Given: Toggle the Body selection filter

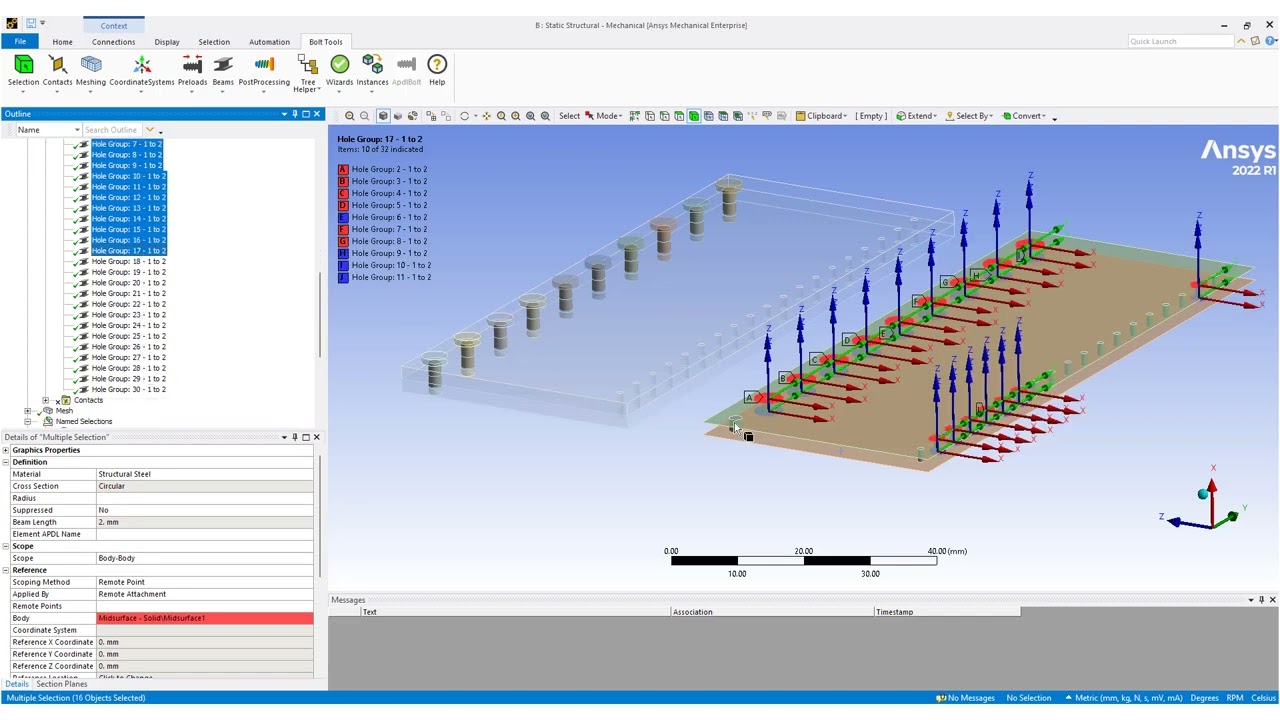Looking at the screenshot, I should click(x=693, y=116).
